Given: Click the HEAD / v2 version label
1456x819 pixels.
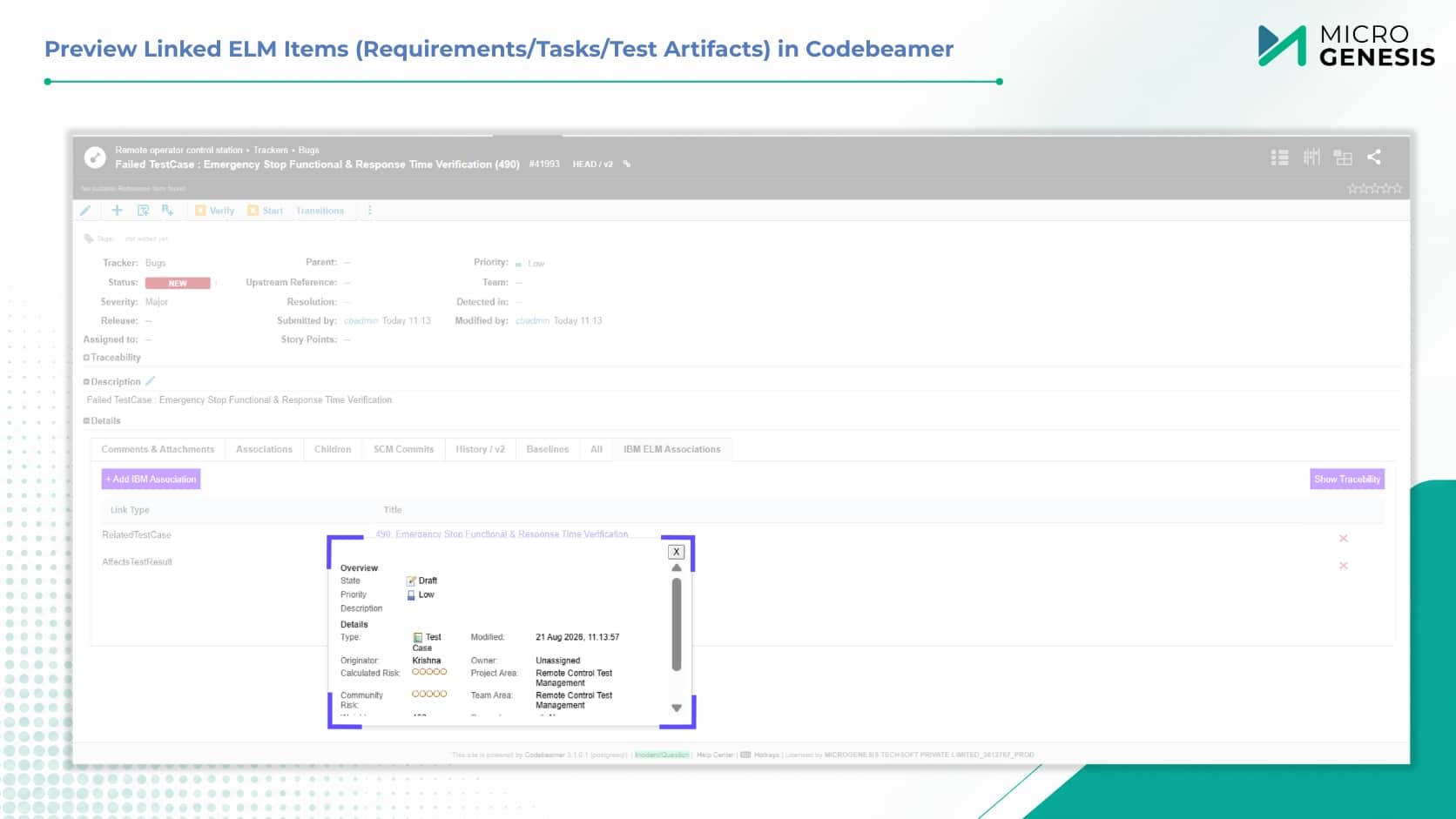Looking at the screenshot, I should coord(593,164).
